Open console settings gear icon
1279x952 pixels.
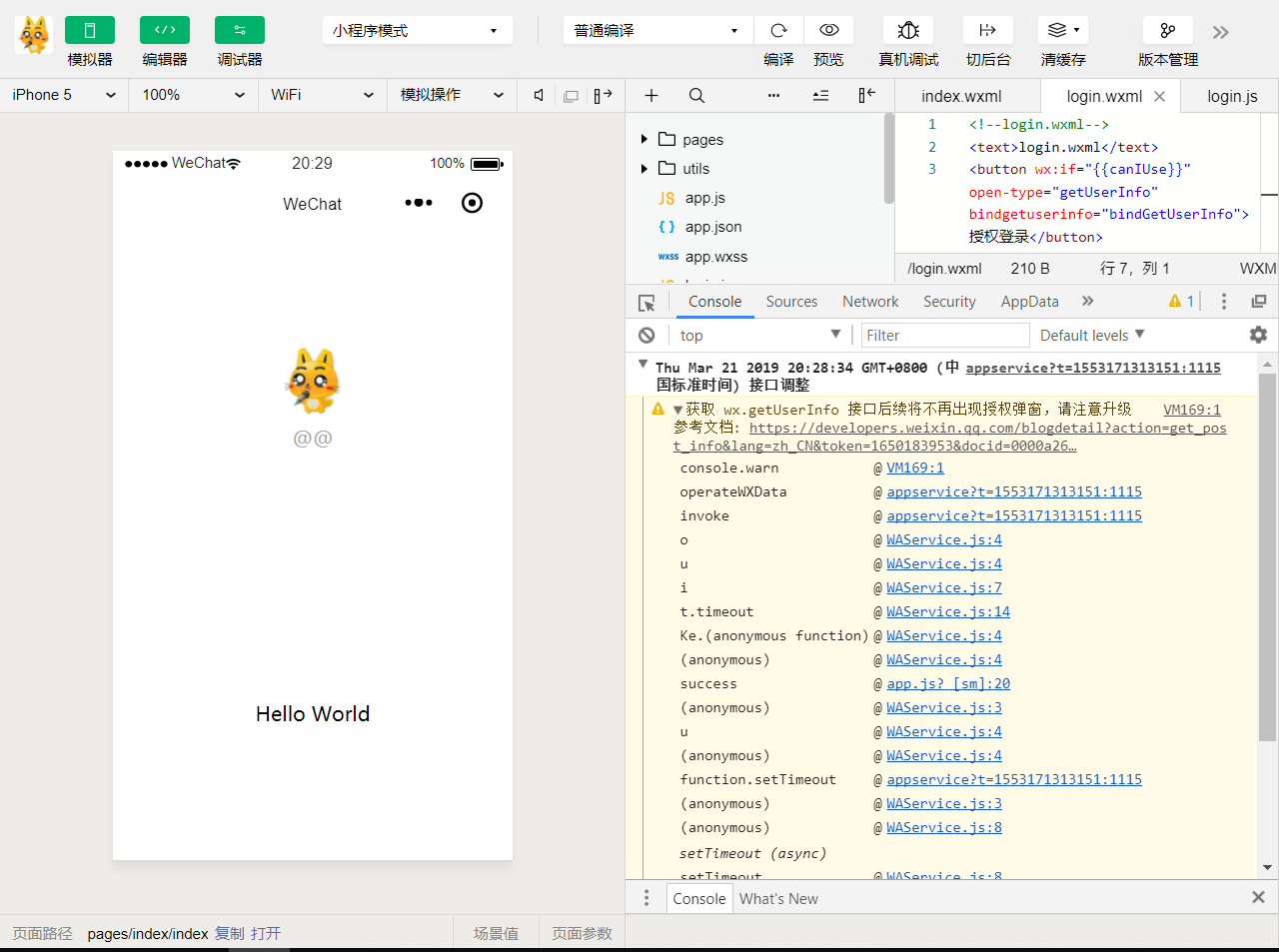coord(1258,335)
